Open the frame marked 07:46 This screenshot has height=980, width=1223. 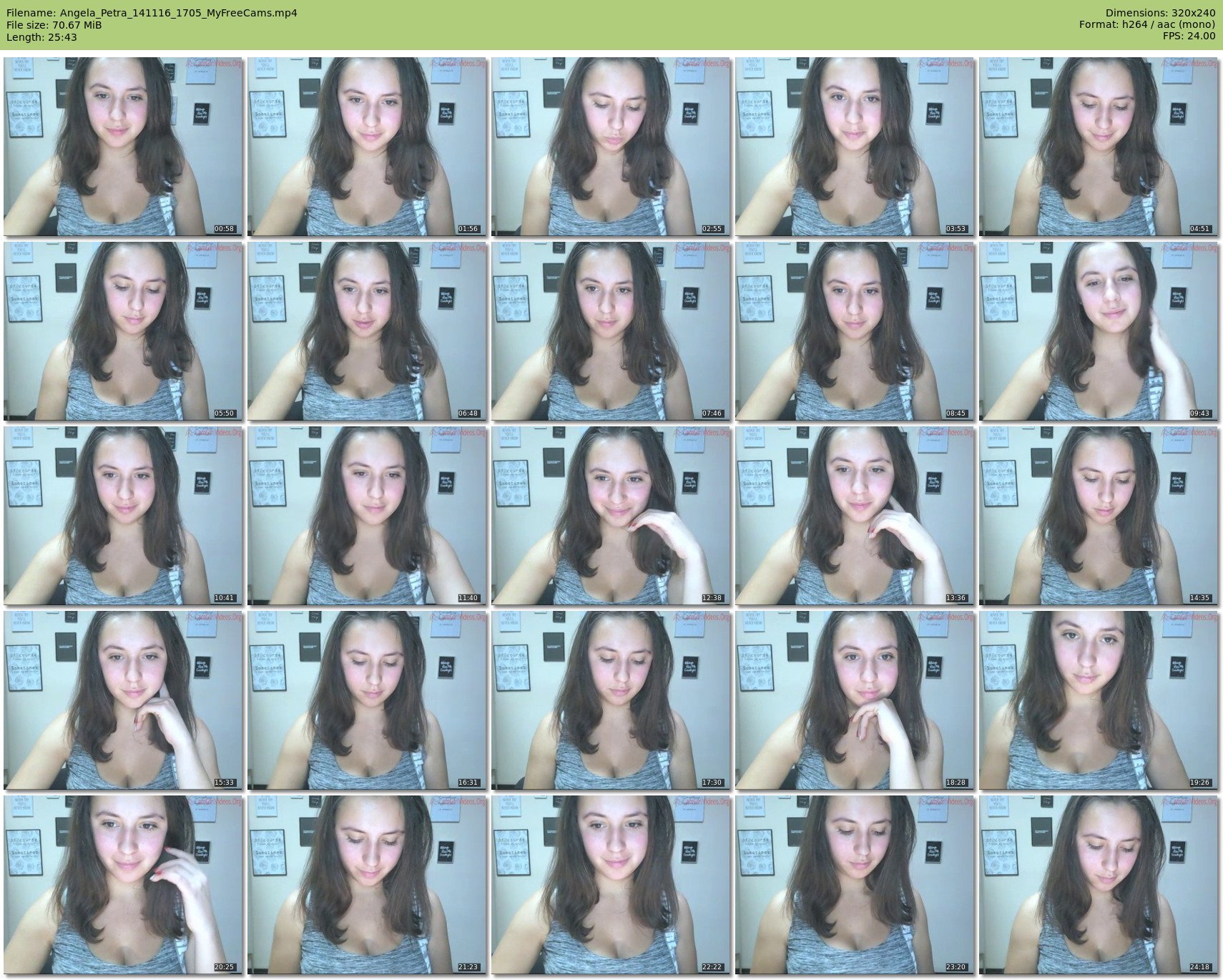[611, 331]
